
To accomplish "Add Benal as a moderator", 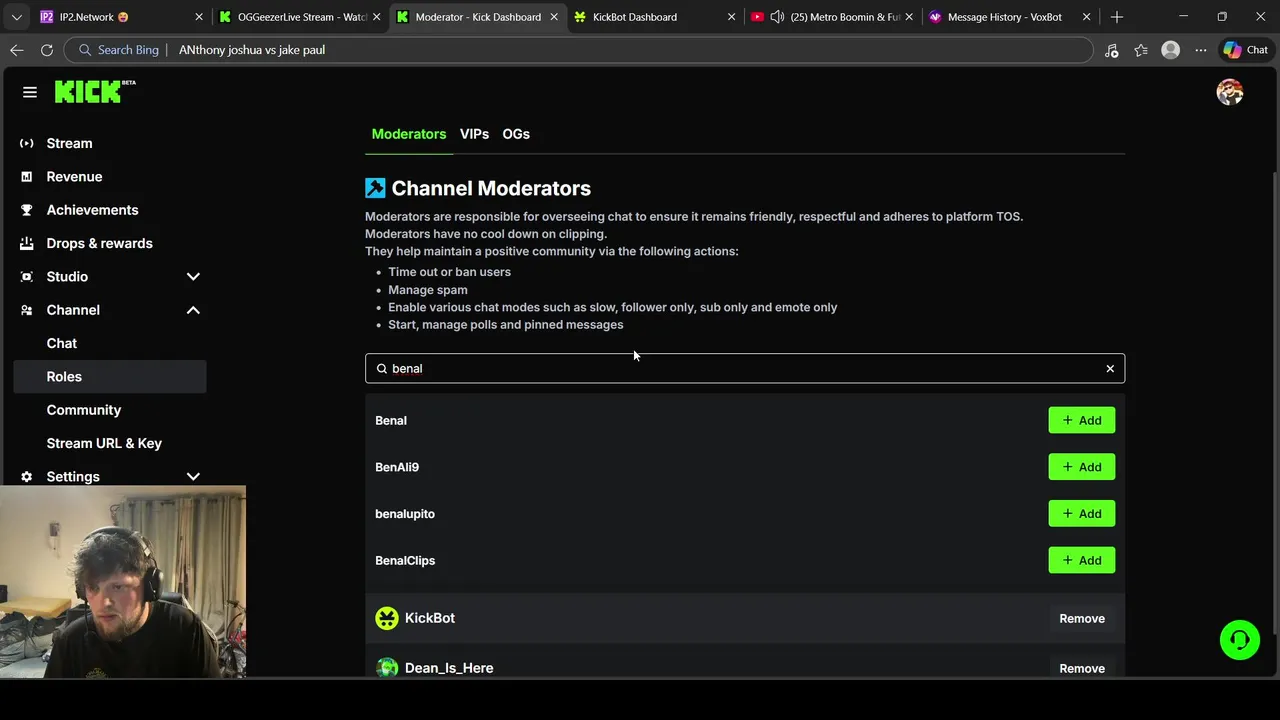I will point(1081,421).
